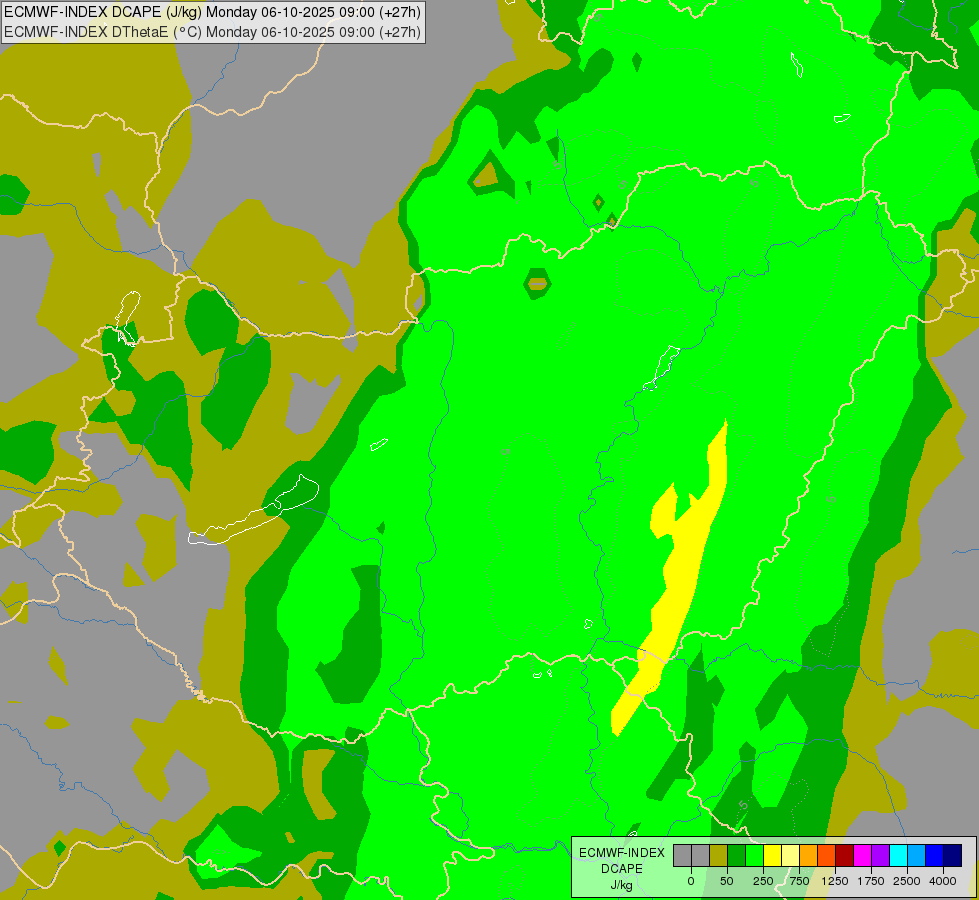Select the bright yellow legend swatch

pyautogui.click(x=772, y=856)
